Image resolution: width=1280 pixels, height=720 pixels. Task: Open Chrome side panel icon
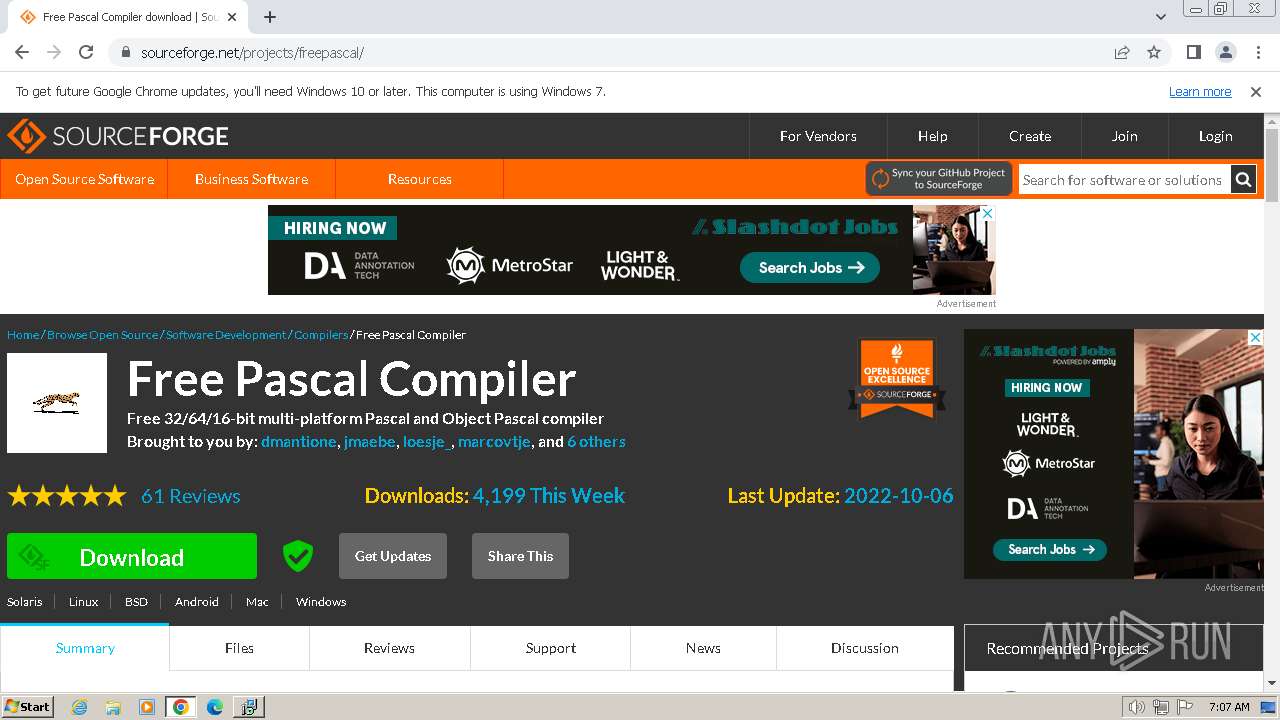pos(1193,52)
